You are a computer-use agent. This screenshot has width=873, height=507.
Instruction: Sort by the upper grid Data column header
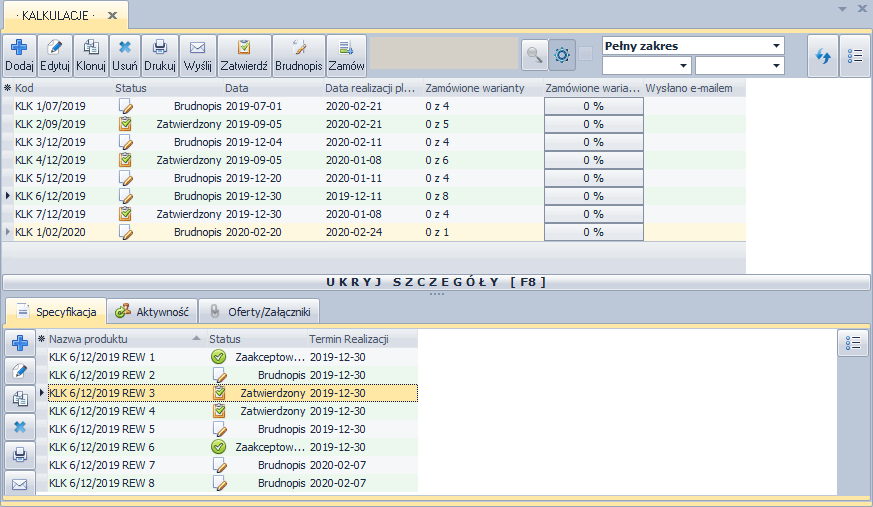coord(273,88)
